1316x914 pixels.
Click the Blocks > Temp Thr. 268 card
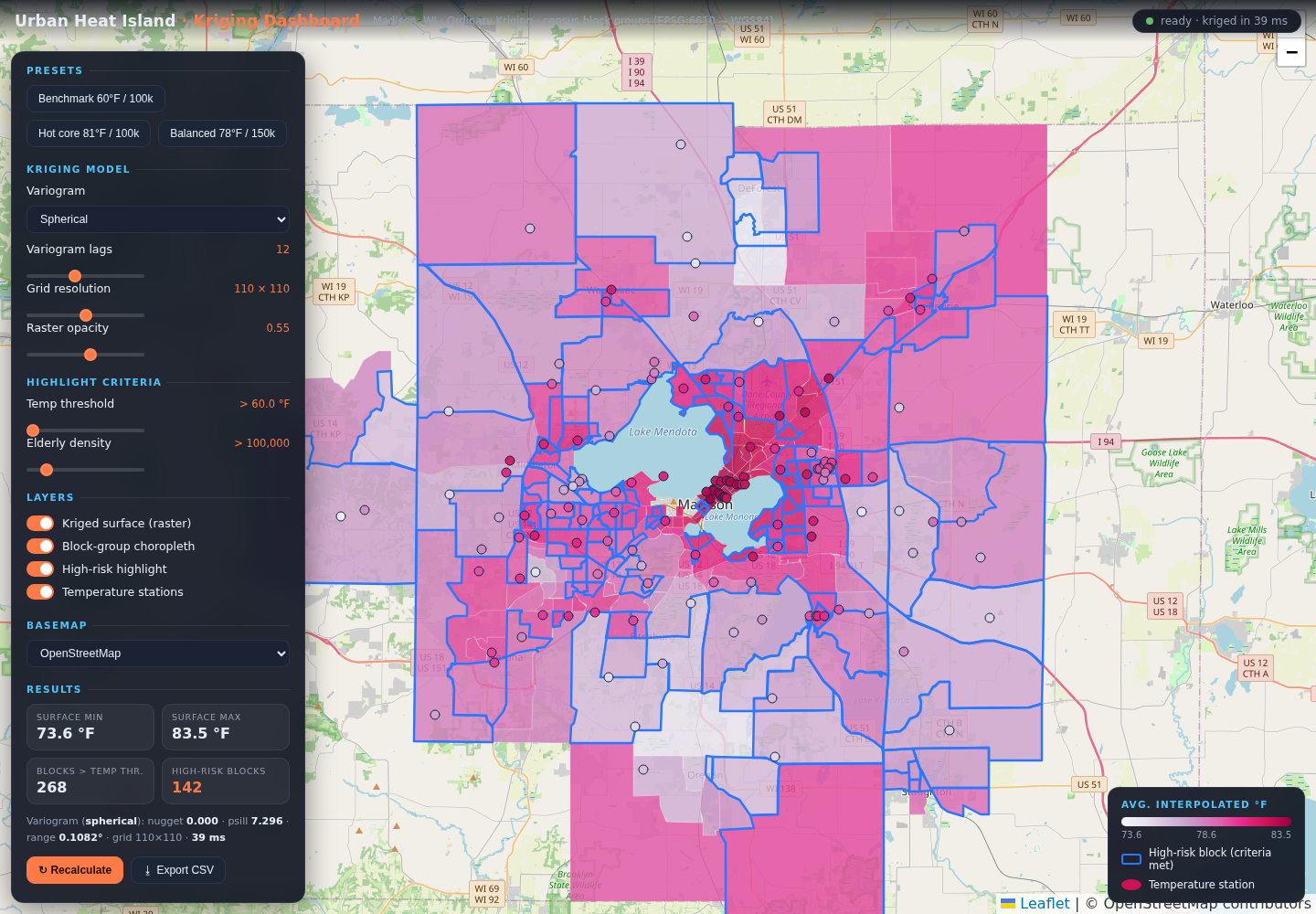coord(90,781)
